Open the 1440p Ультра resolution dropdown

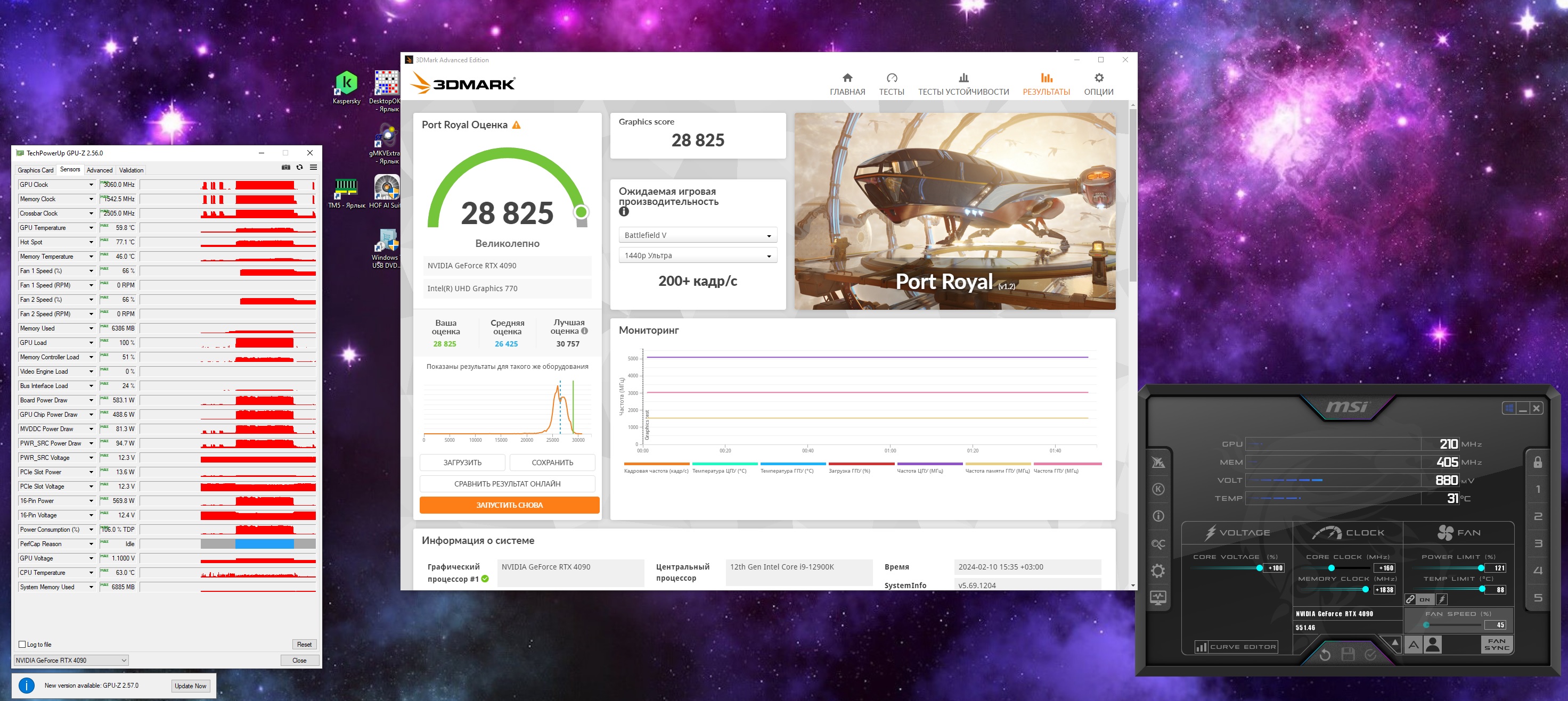[x=698, y=255]
